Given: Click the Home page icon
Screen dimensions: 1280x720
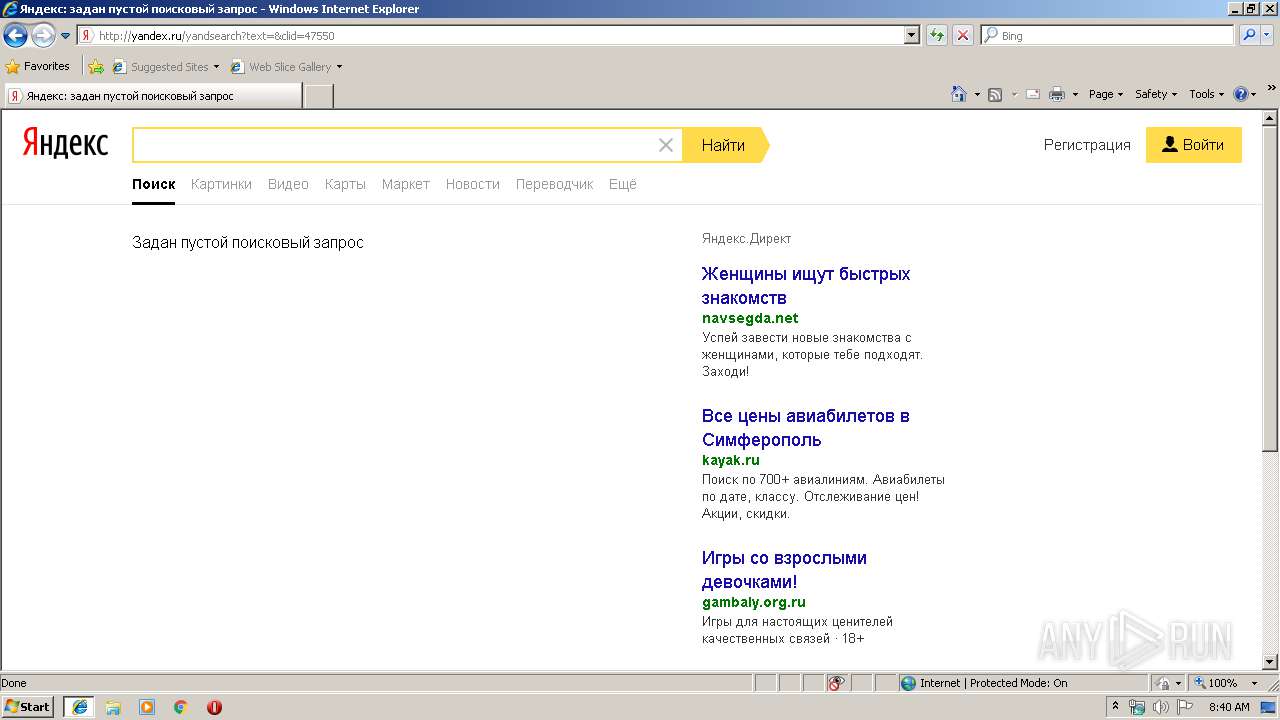Looking at the screenshot, I should (959, 94).
